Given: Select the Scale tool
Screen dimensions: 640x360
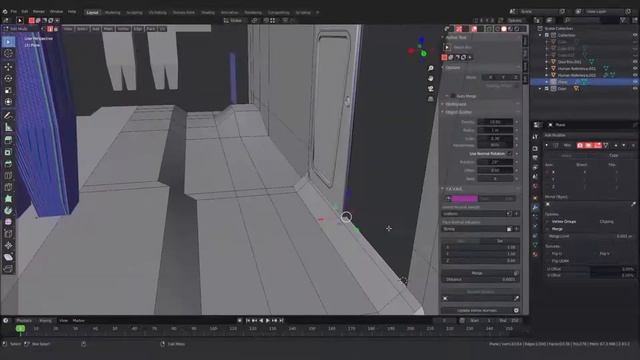Looking at the screenshot, I should pos(8,90).
